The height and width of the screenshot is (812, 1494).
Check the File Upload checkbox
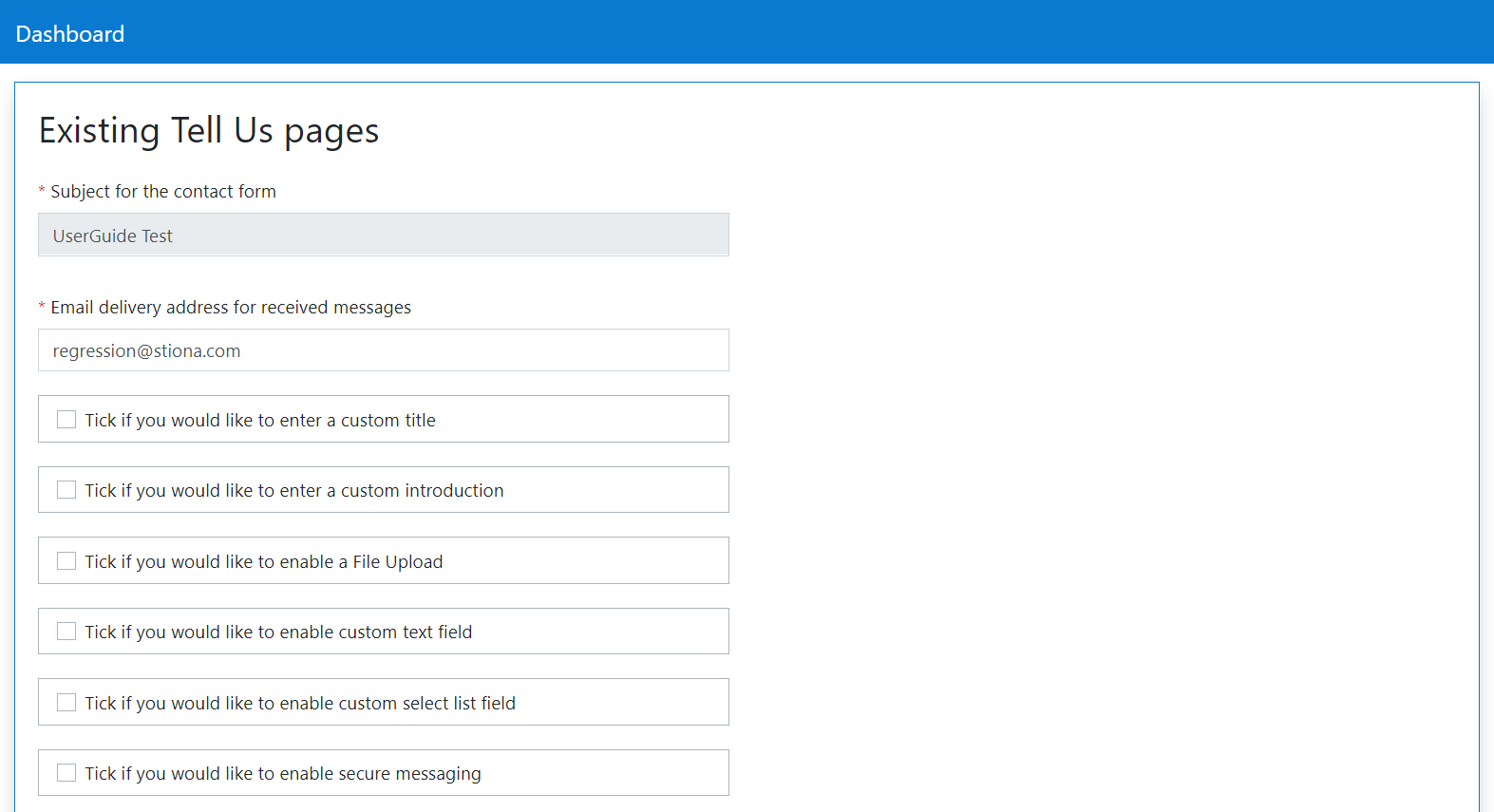[x=66, y=561]
